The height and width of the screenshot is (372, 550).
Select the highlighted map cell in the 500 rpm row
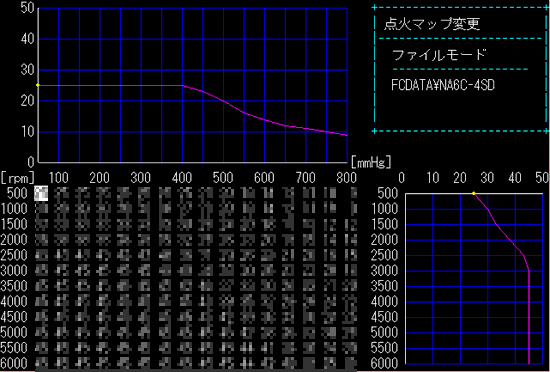pos(41,193)
